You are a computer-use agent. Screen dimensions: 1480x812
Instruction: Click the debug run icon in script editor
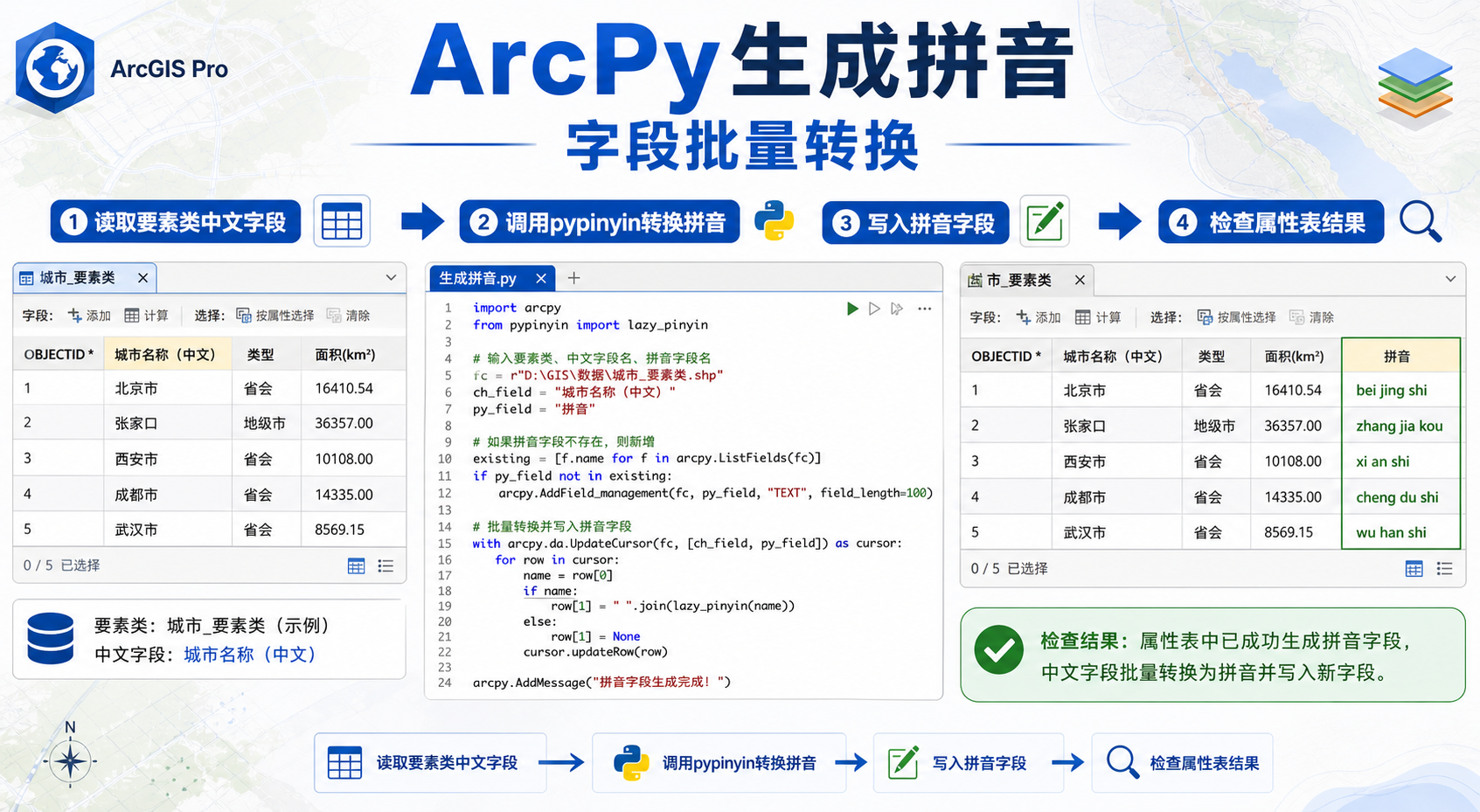(x=897, y=309)
